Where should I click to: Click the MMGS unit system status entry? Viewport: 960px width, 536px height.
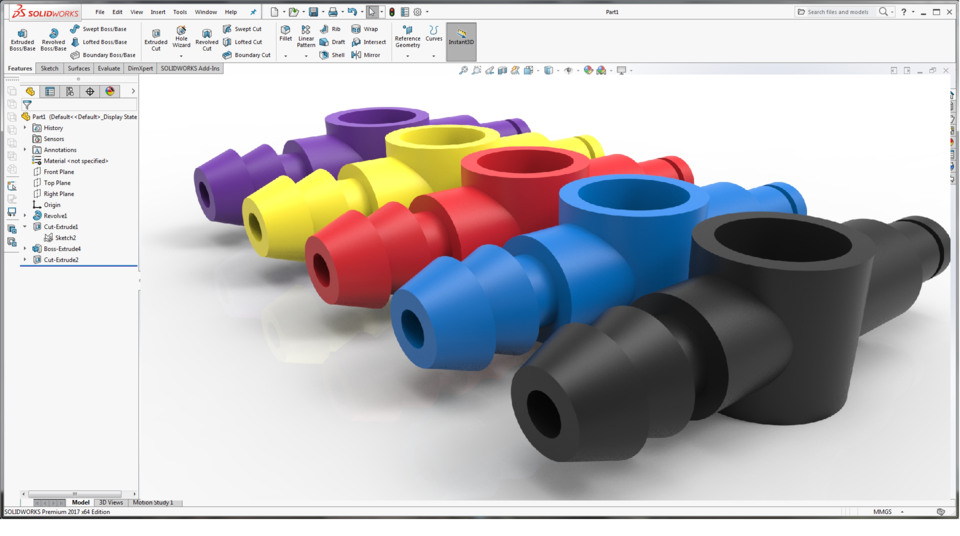tap(882, 511)
